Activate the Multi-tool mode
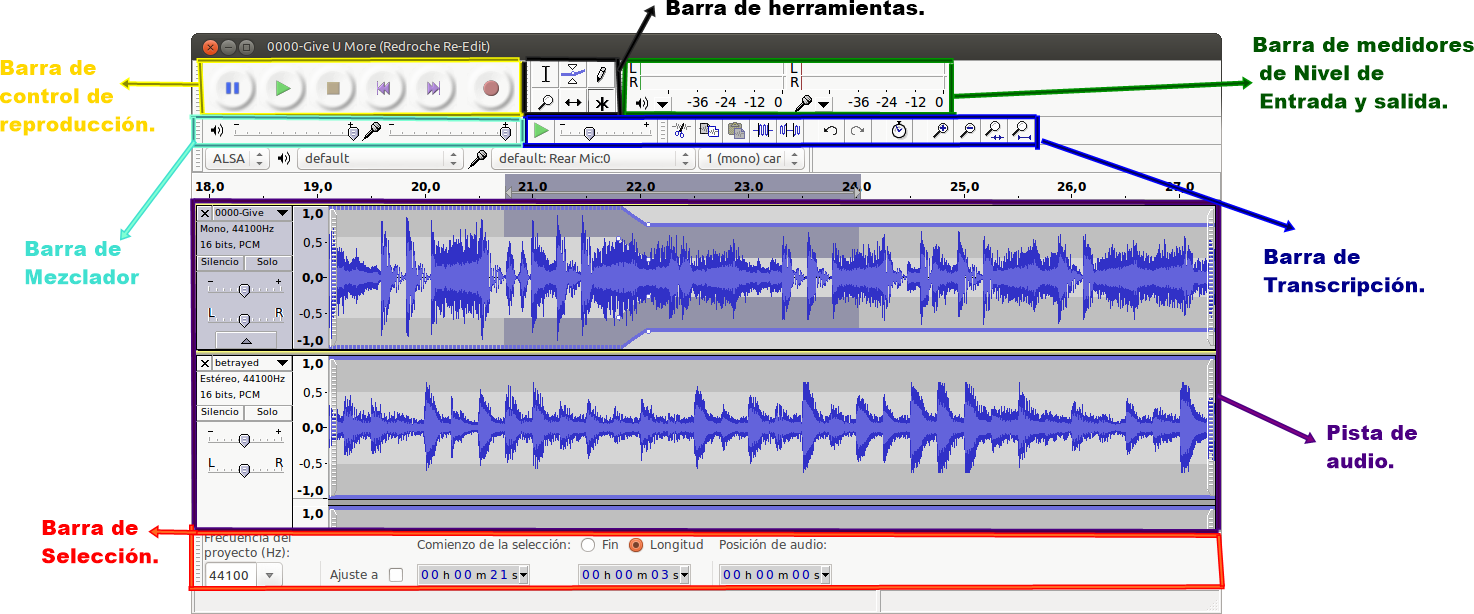Viewport: 1474px width, 614px height. point(603,101)
